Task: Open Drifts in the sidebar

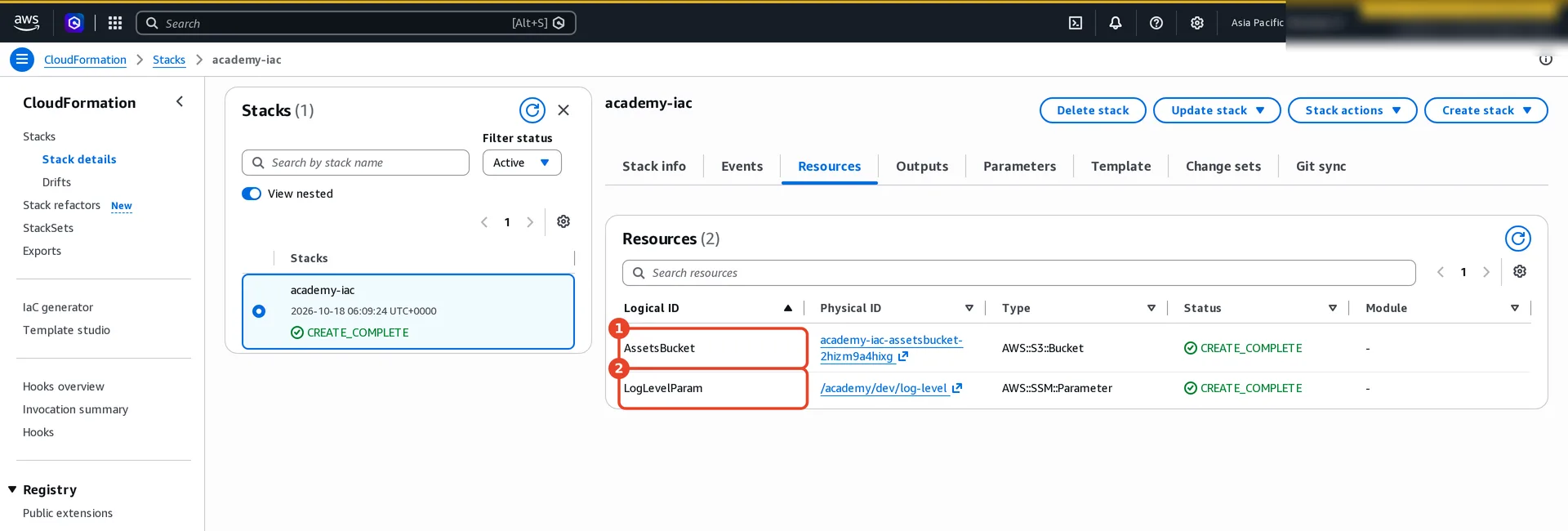Action: (x=56, y=182)
